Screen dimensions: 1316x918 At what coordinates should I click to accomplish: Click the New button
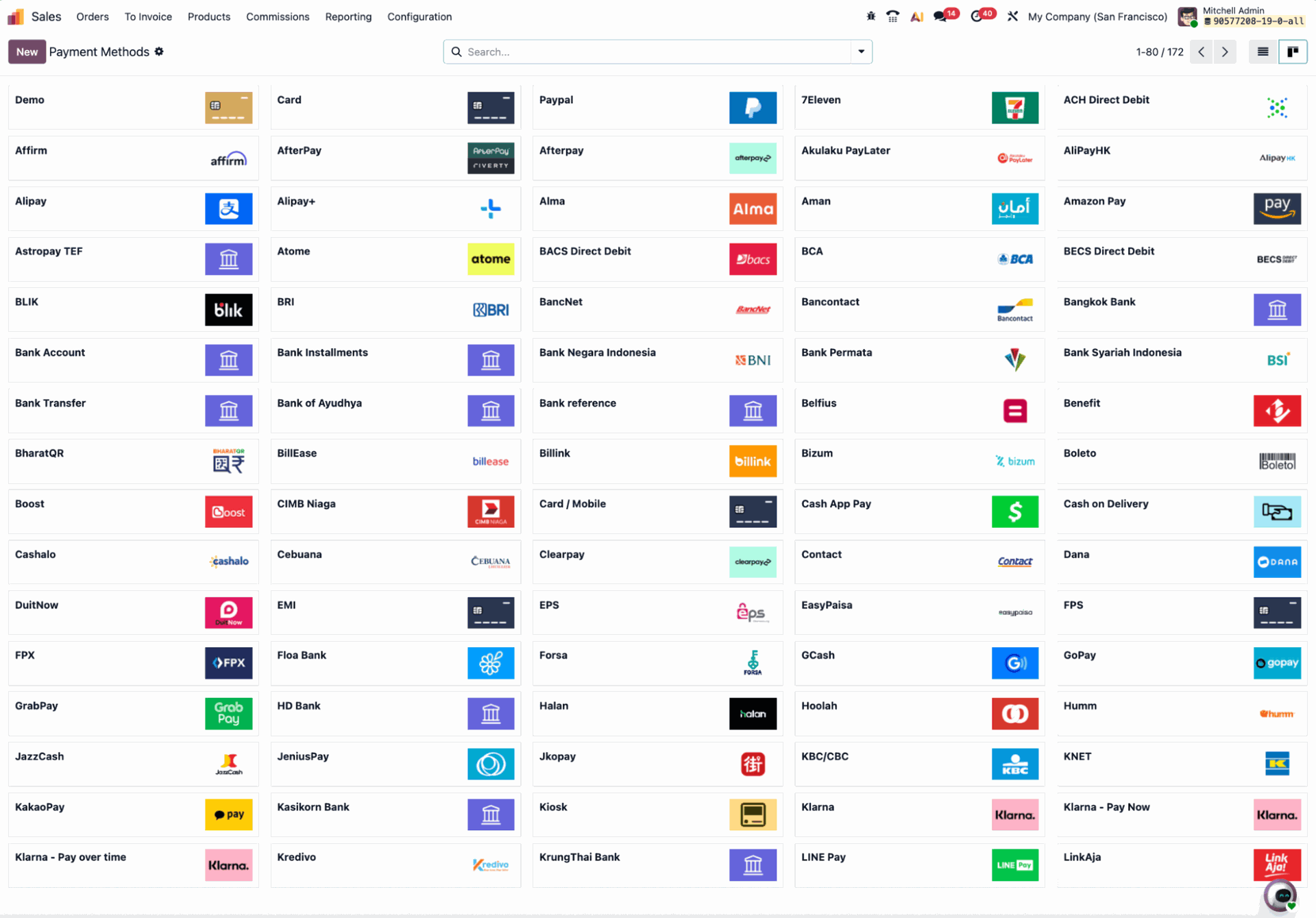point(27,51)
